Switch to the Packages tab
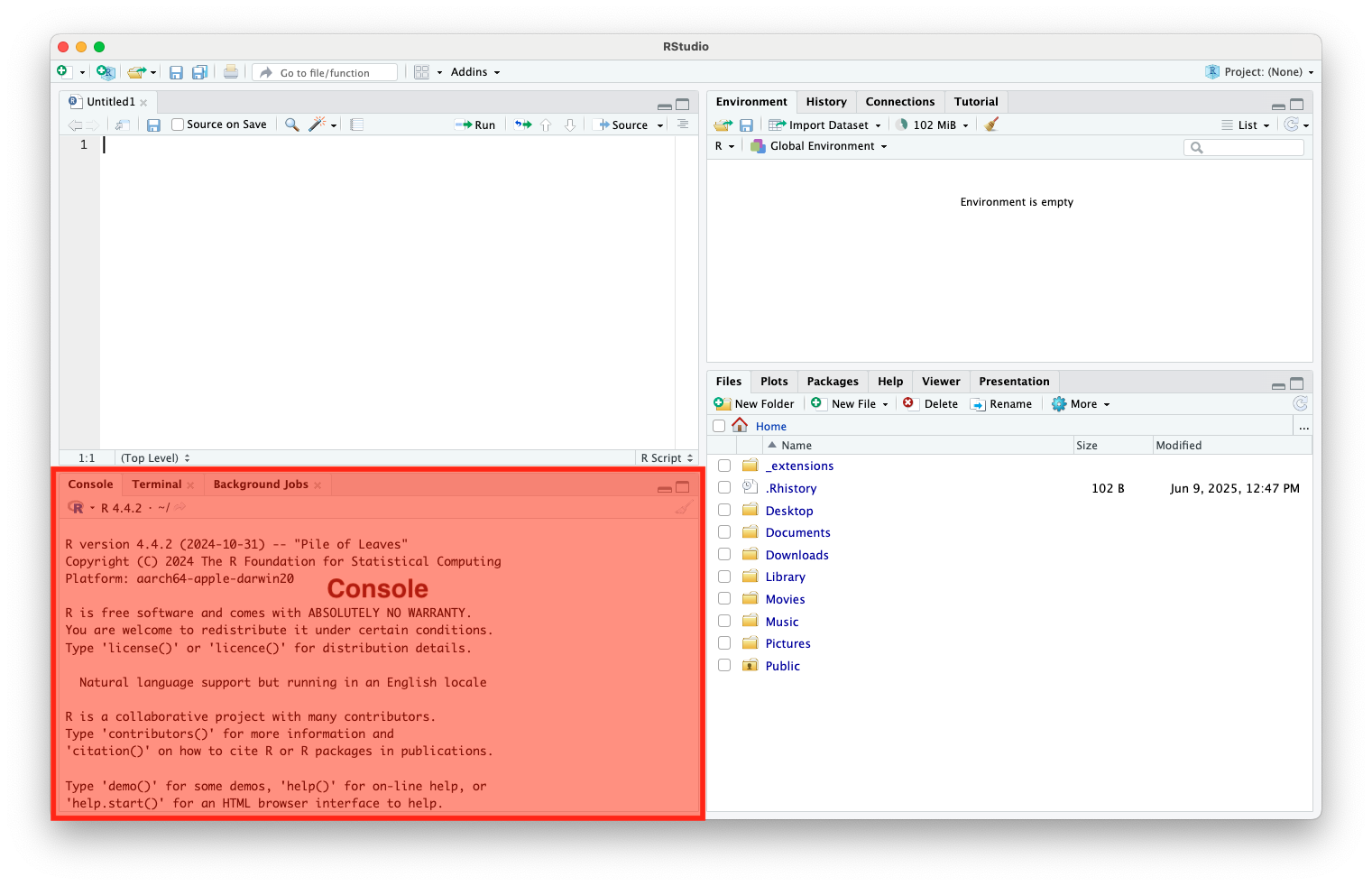 (832, 382)
